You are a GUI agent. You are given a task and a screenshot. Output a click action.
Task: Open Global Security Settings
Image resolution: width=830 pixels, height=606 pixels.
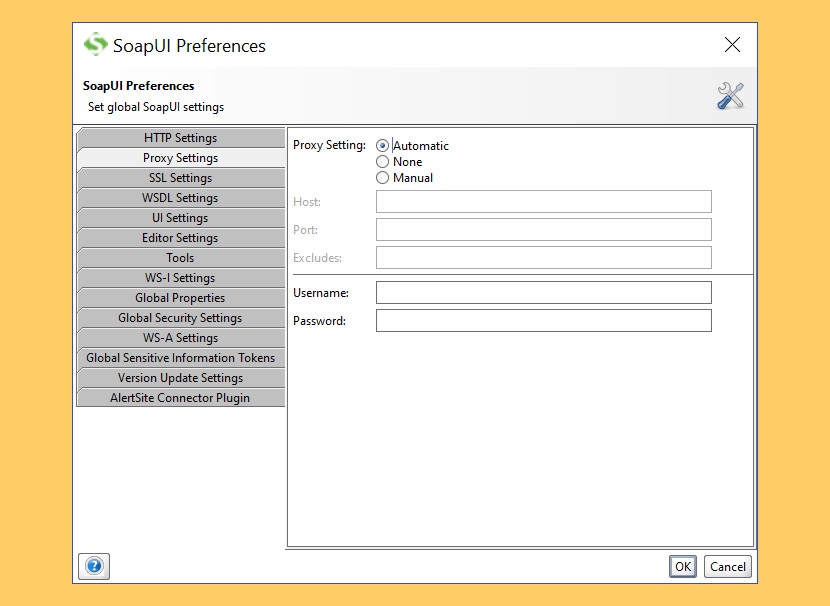pyautogui.click(x=180, y=317)
